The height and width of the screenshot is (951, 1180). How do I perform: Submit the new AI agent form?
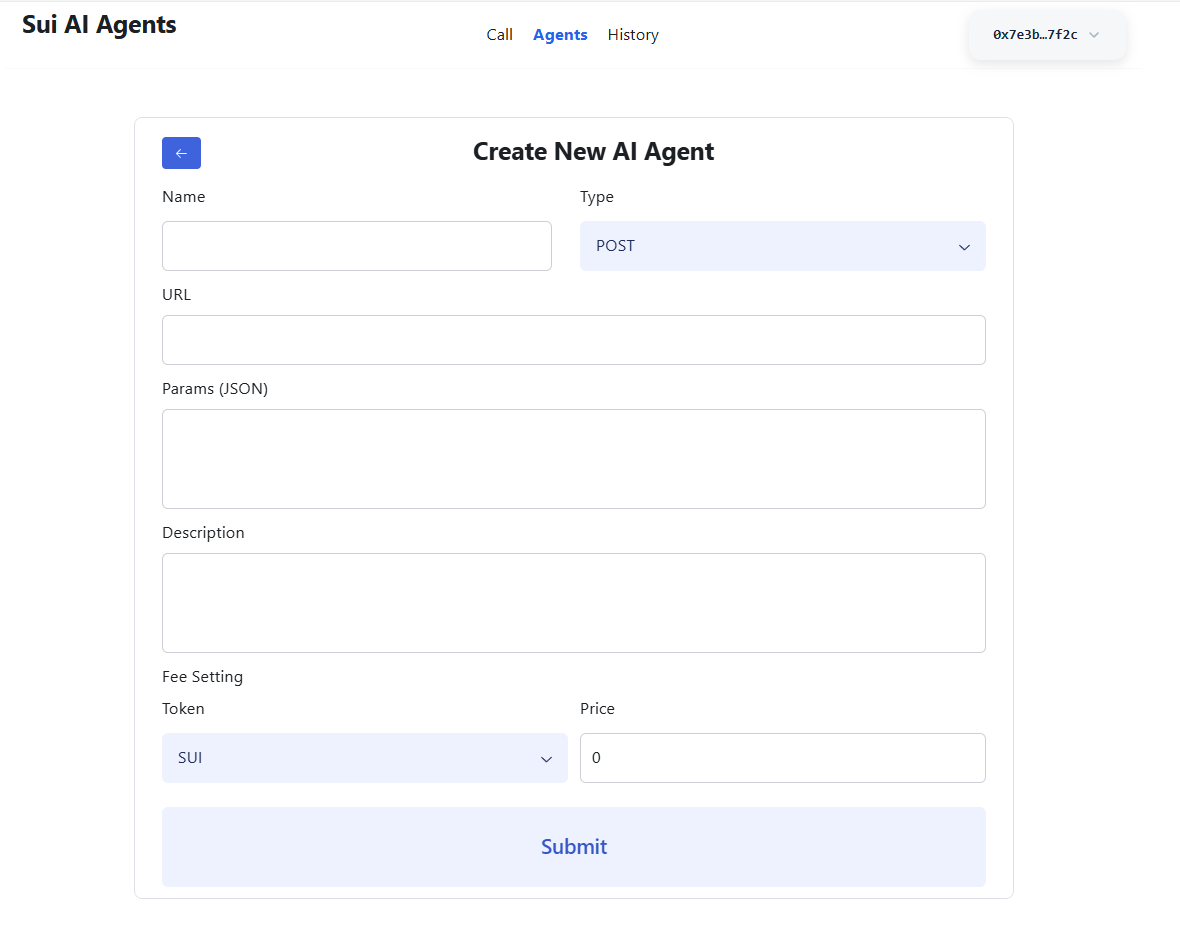(x=573, y=847)
